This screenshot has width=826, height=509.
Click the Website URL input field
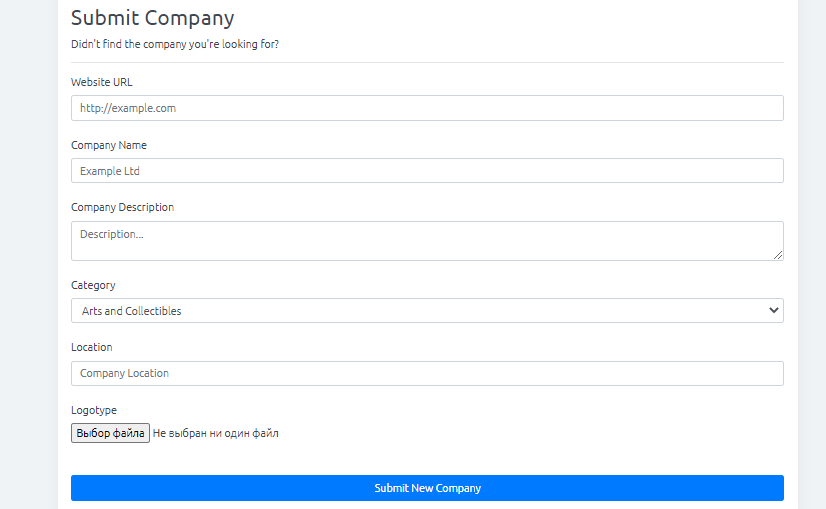point(427,108)
